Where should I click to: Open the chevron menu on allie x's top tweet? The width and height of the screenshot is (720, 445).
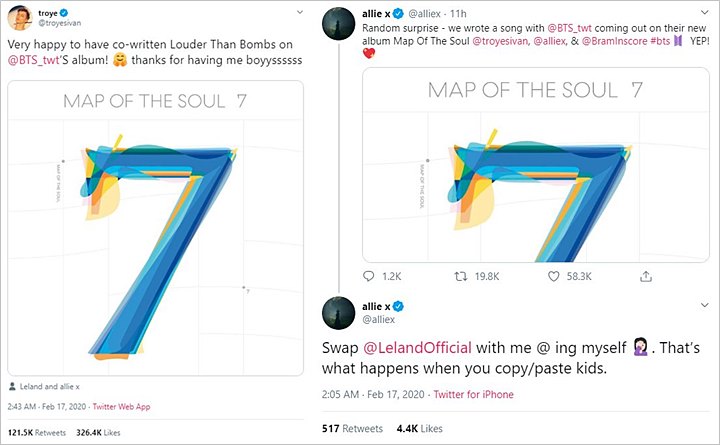[705, 12]
